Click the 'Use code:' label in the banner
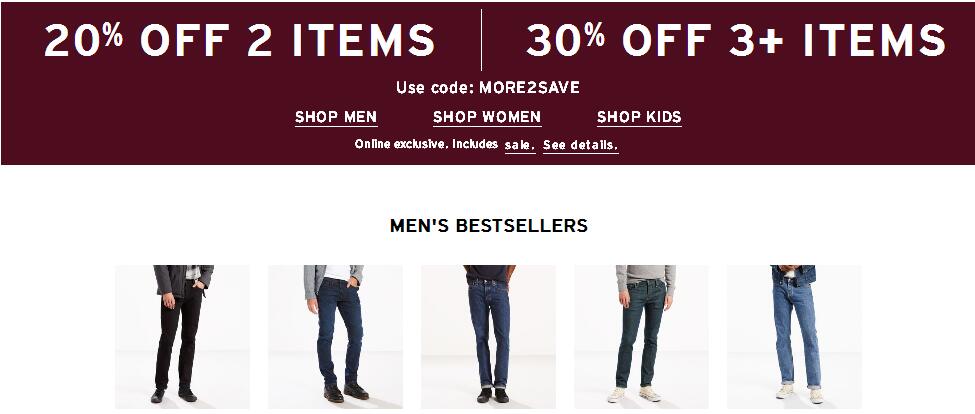This screenshot has width=975, height=414. 435,88
